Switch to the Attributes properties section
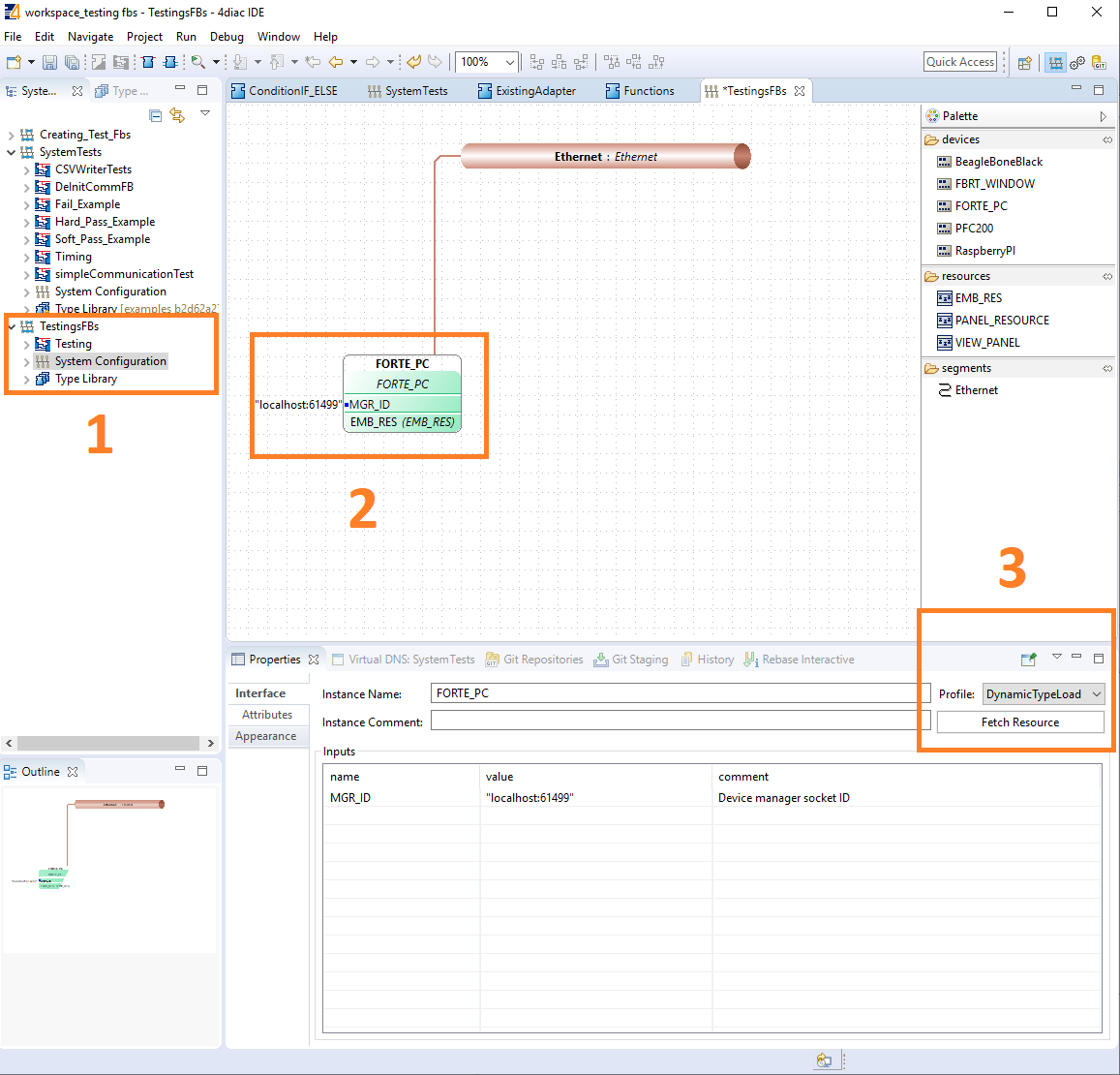This screenshot has width=1120, height=1075. point(267,715)
